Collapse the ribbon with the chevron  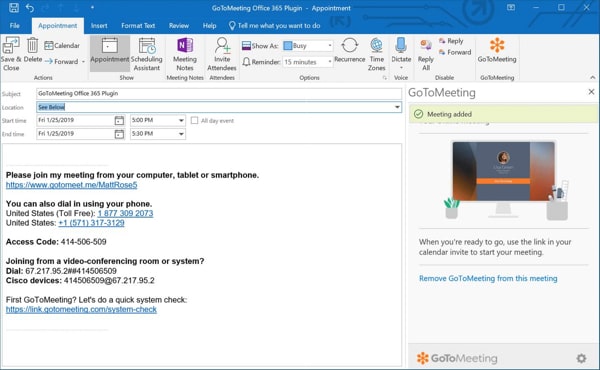592,78
